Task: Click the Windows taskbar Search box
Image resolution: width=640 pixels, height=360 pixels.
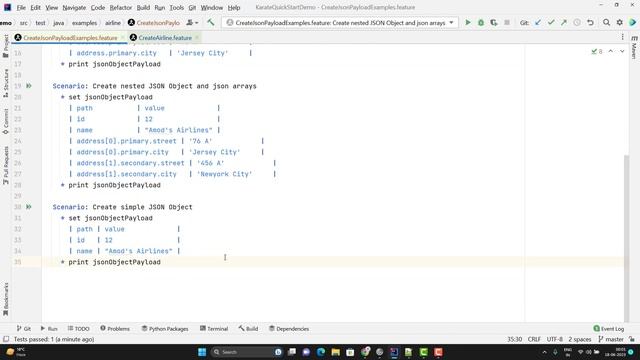Action: [x=247, y=352]
